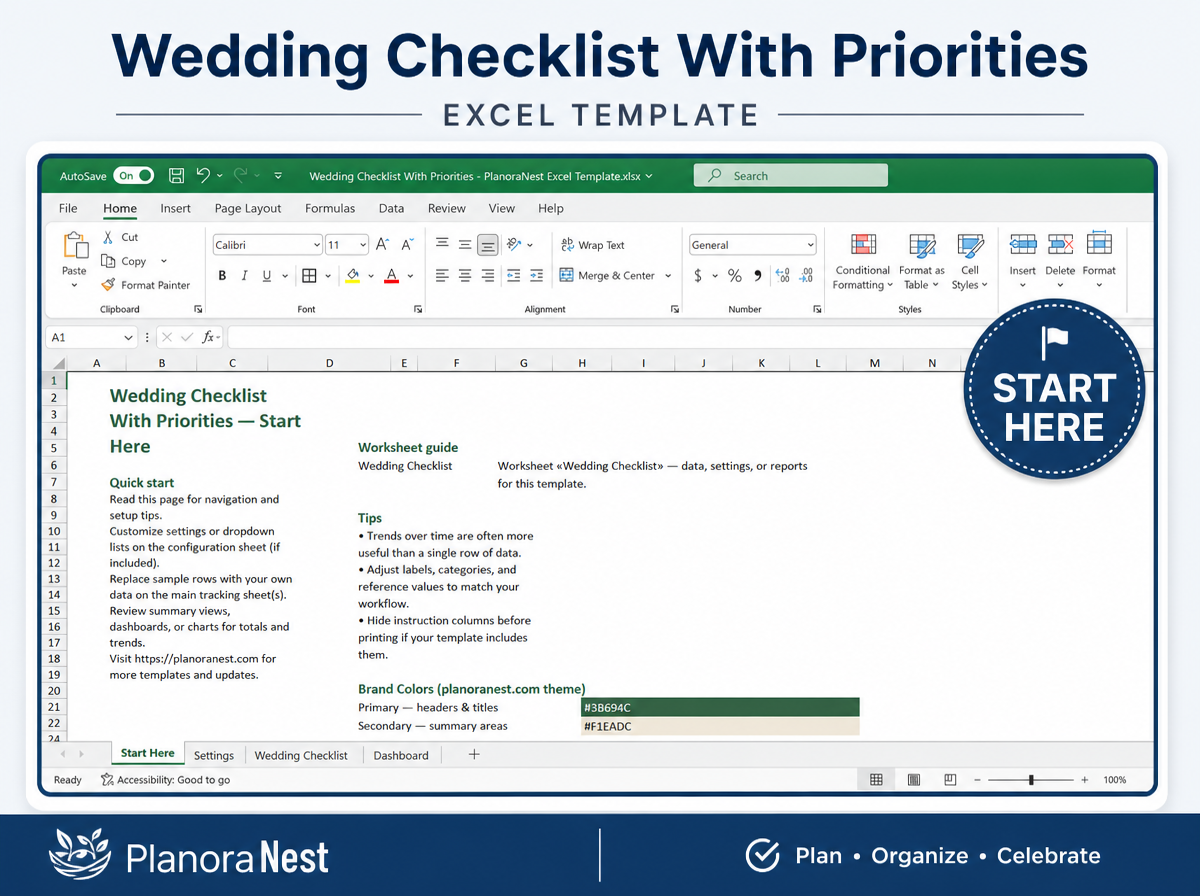The image size is (1200, 896).
Task: Switch to the Wedding Checklist sheet
Action: point(301,755)
